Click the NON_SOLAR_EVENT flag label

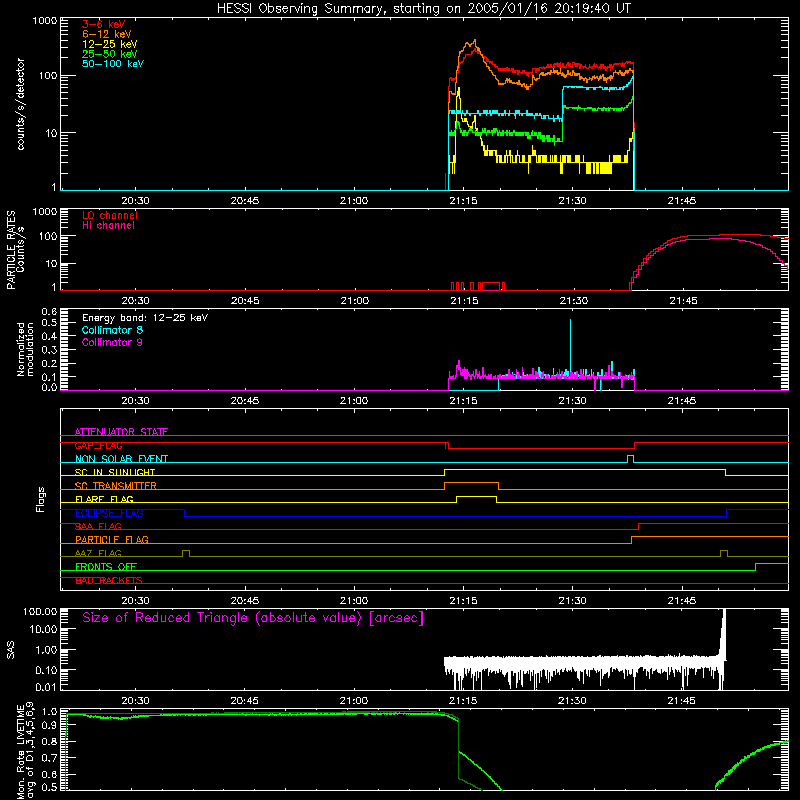click(x=121, y=459)
